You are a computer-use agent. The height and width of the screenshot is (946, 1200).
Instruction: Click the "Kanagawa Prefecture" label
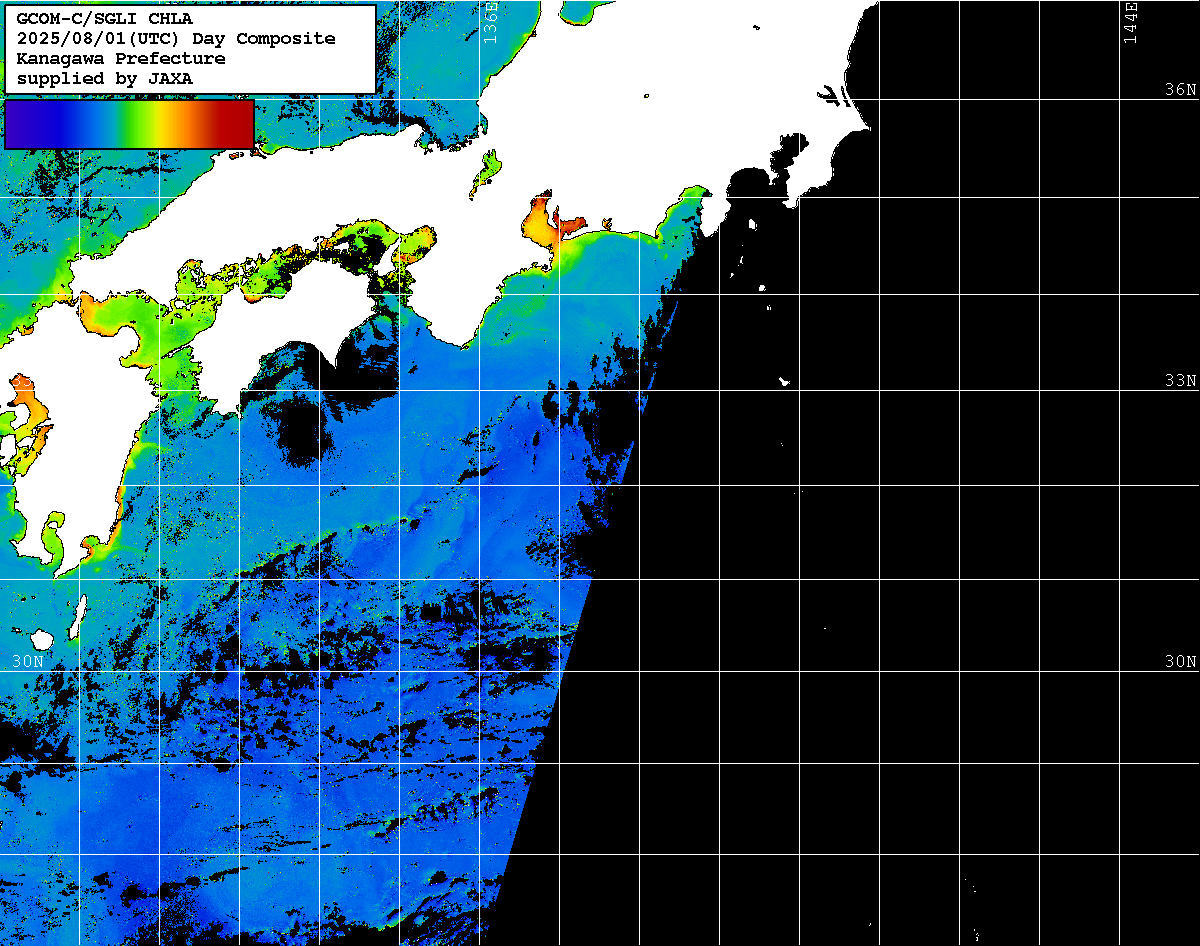[x=121, y=59]
